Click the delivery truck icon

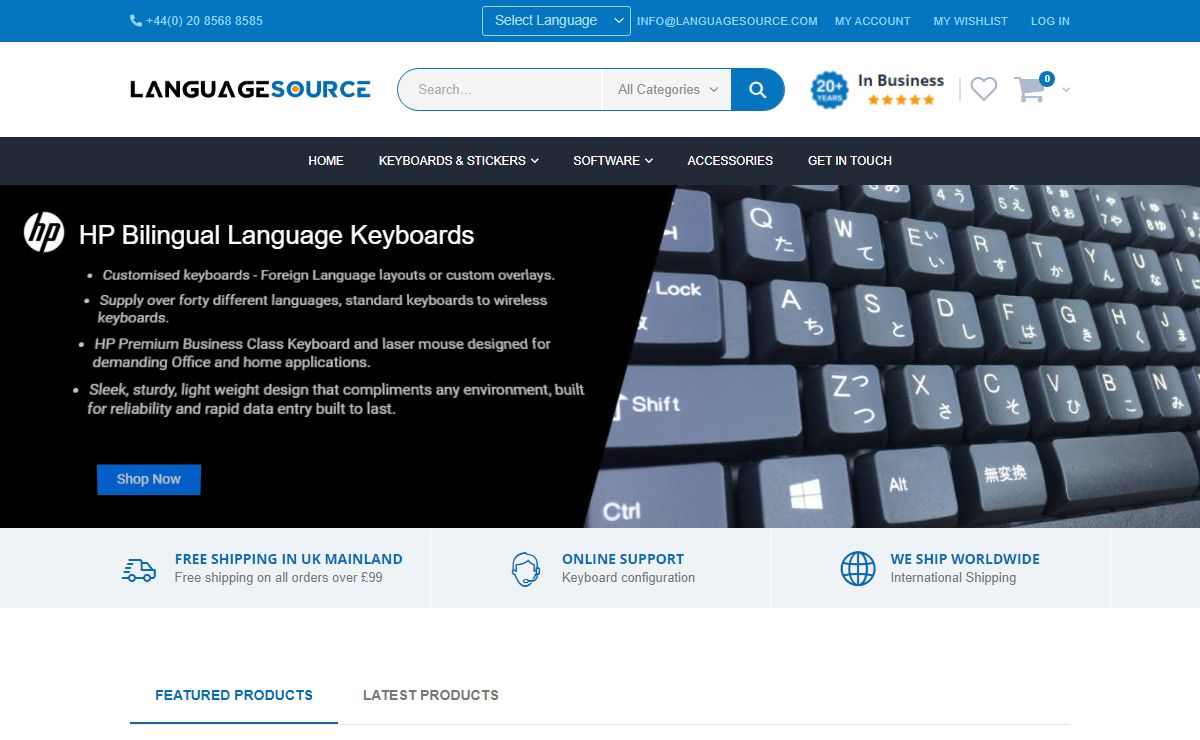(x=139, y=569)
